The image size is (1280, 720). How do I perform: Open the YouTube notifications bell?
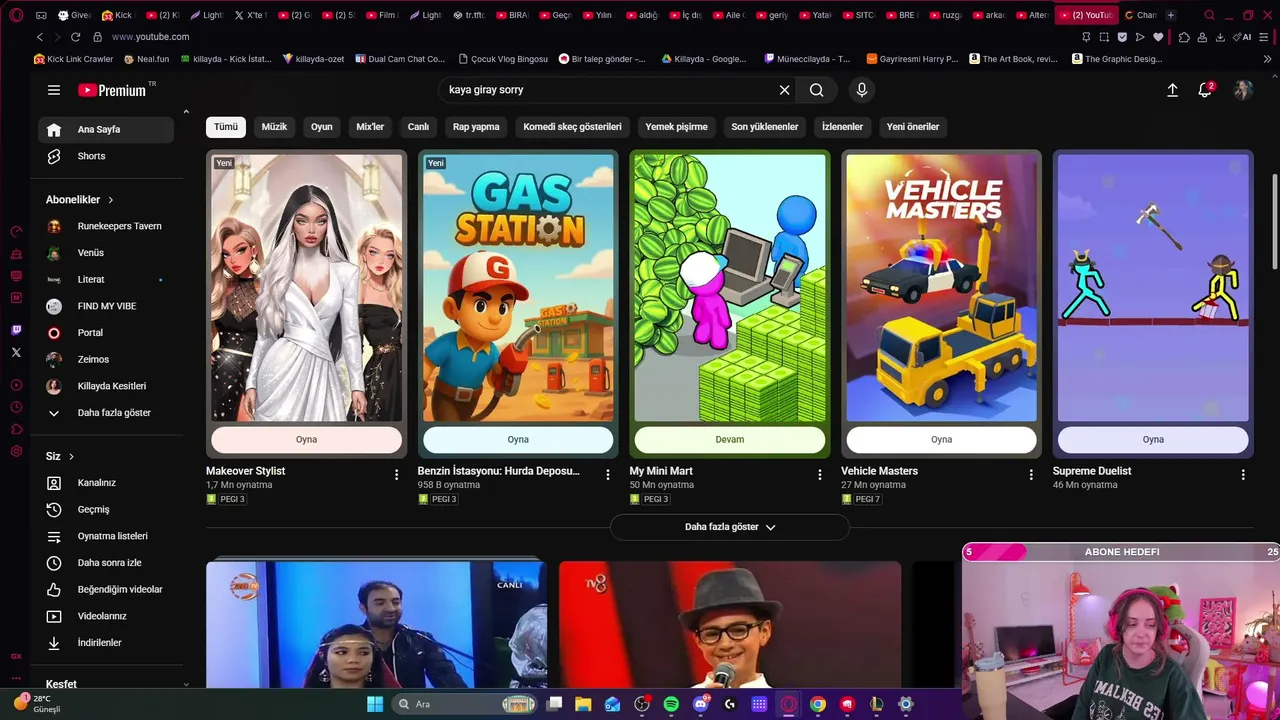[1205, 90]
